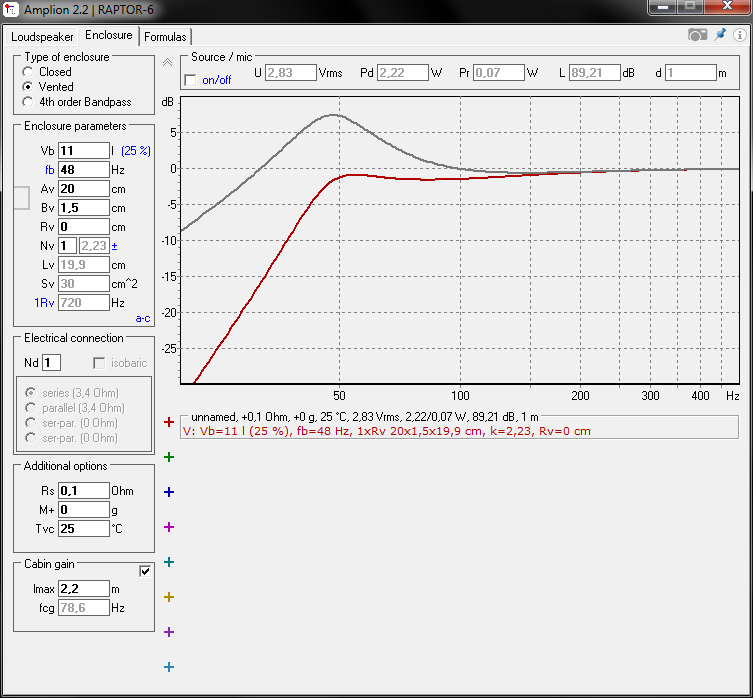Click the green plus curve slot
The height and width of the screenshot is (698, 753).
point(169,457)
